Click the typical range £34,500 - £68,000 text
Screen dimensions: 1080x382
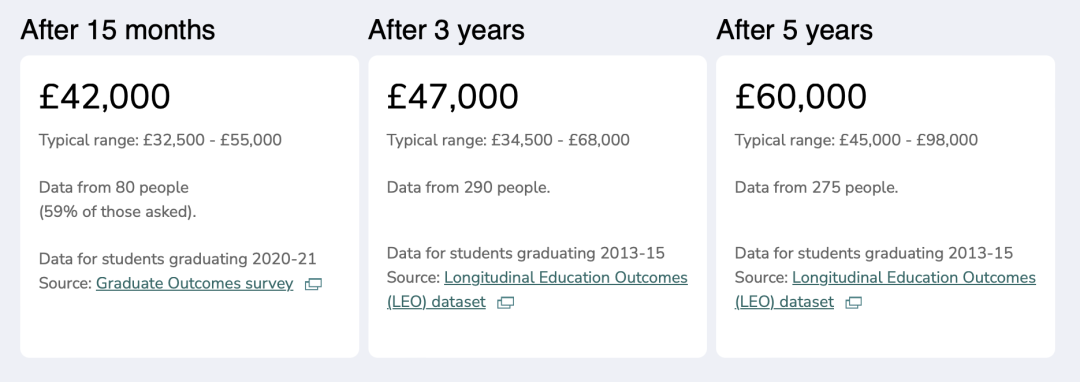(508, 140)
